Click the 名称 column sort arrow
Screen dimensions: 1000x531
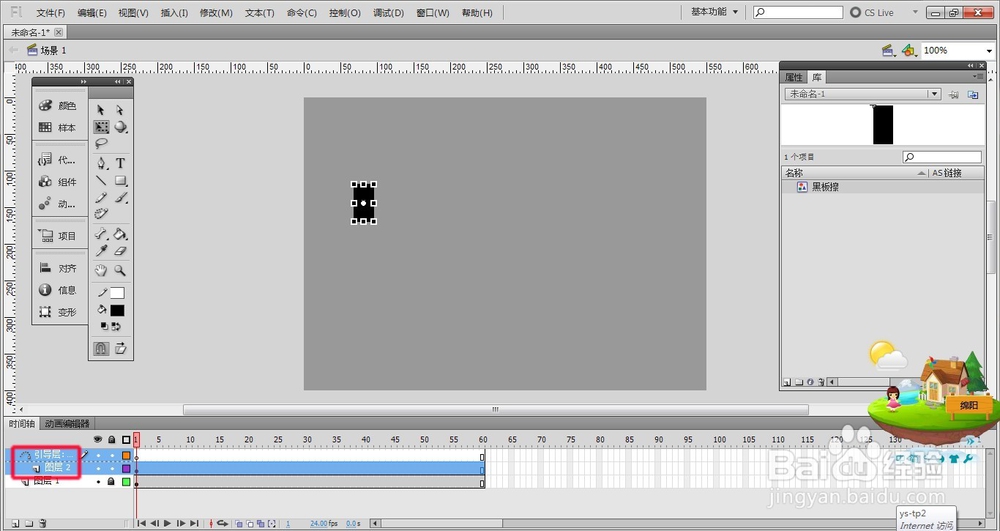pyautogui.click(x=921, y=173)
